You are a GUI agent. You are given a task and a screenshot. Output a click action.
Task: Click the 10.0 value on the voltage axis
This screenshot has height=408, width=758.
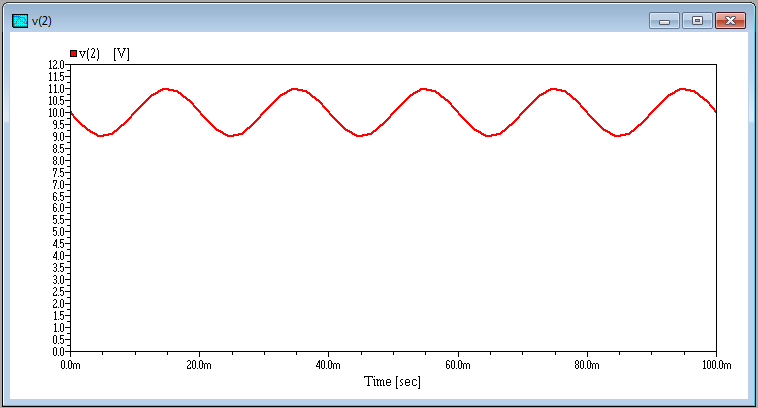pyautogui.click(x=56, y=113)
